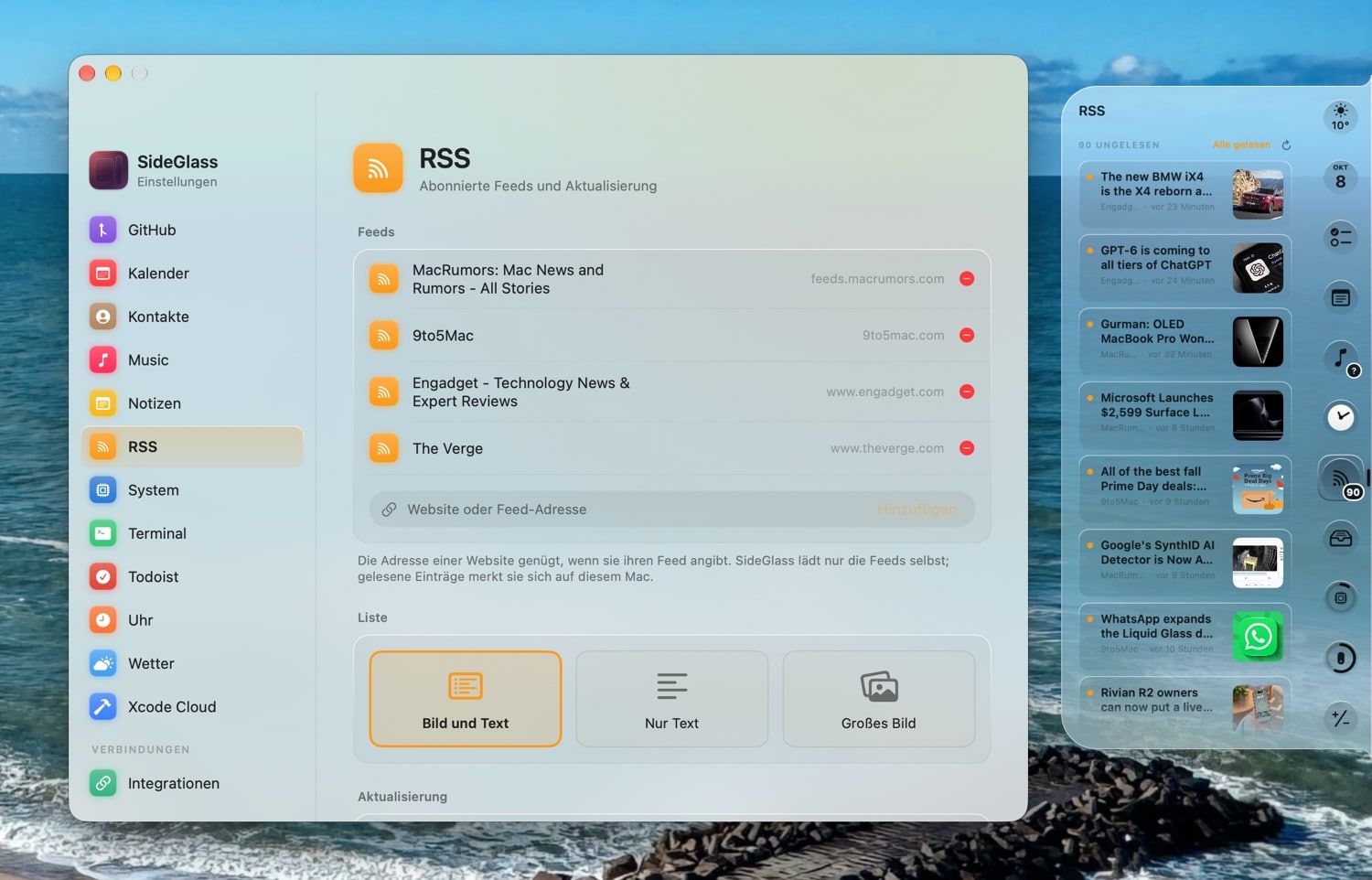1372x880 pixels.
Task: Refresh RSS widget with the reload arrow icon
Action: [x=1286, y=145]
